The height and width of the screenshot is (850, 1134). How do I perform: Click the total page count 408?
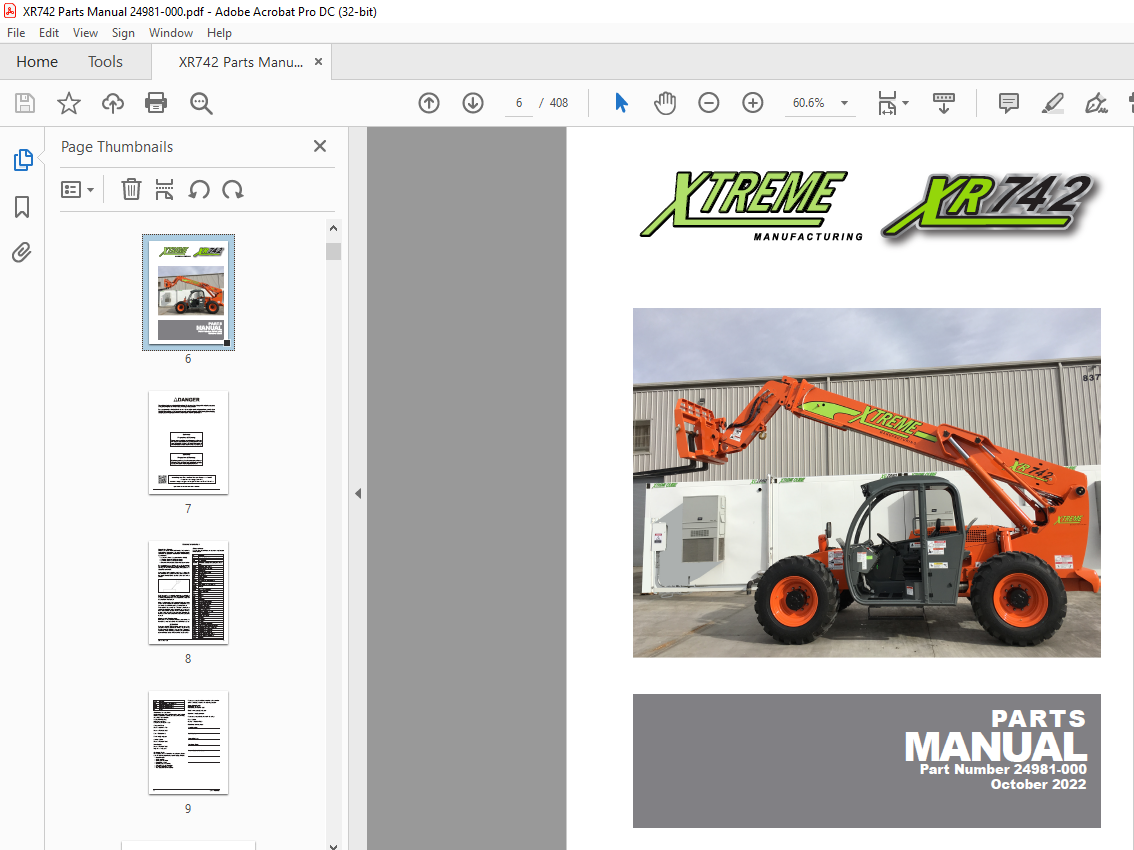tap(559, 103)
